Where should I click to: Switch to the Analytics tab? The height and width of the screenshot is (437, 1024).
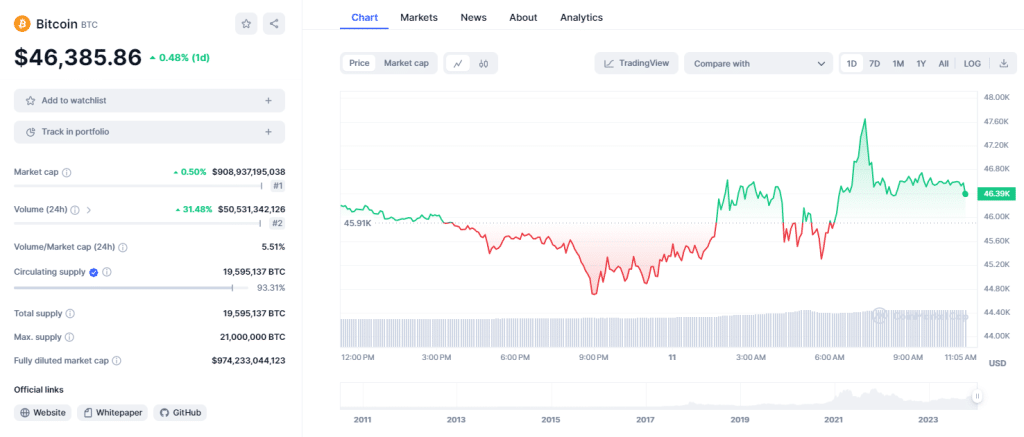[581, 17]
